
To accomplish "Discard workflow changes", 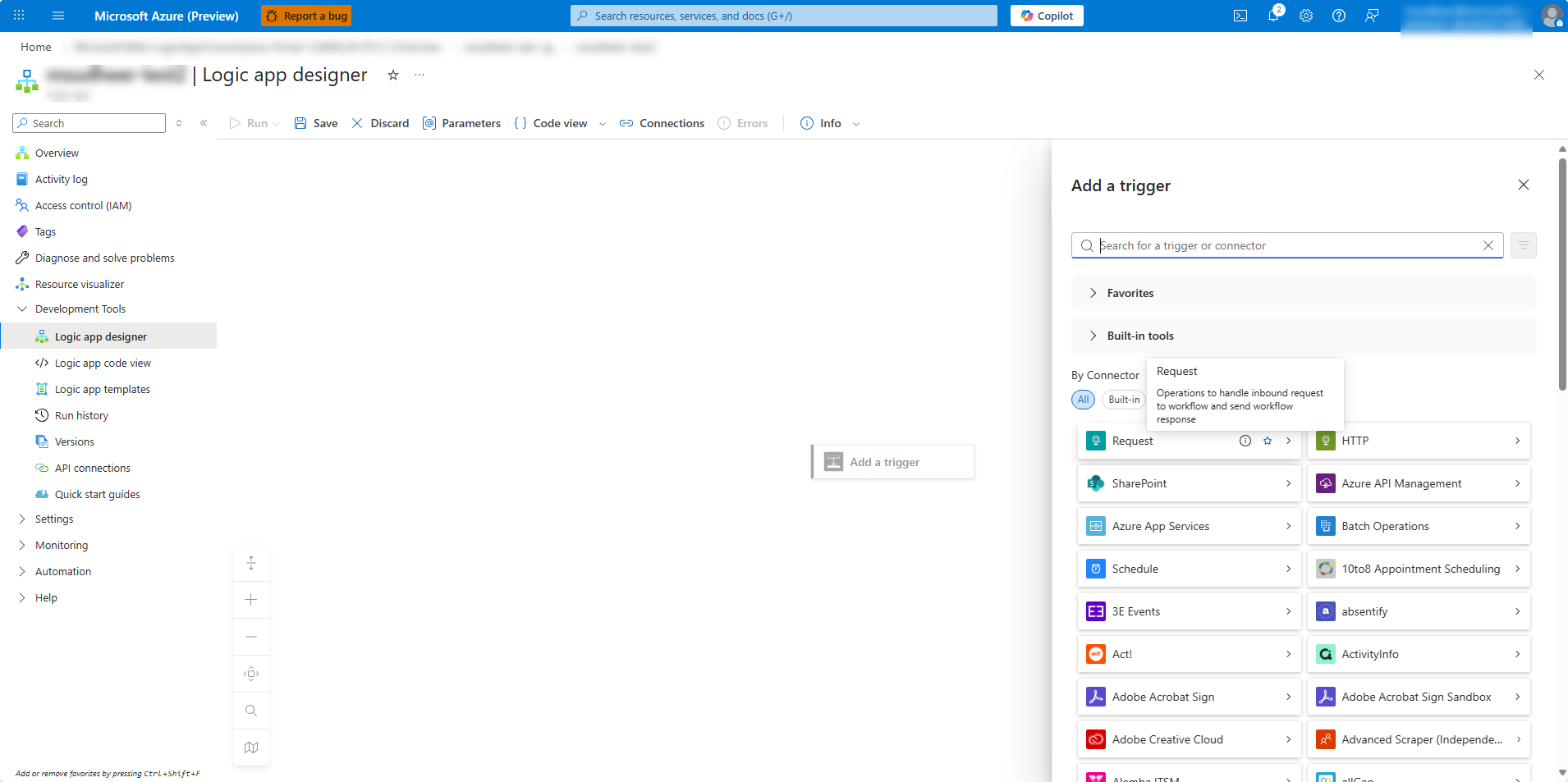I will click(x=380, y=123).
